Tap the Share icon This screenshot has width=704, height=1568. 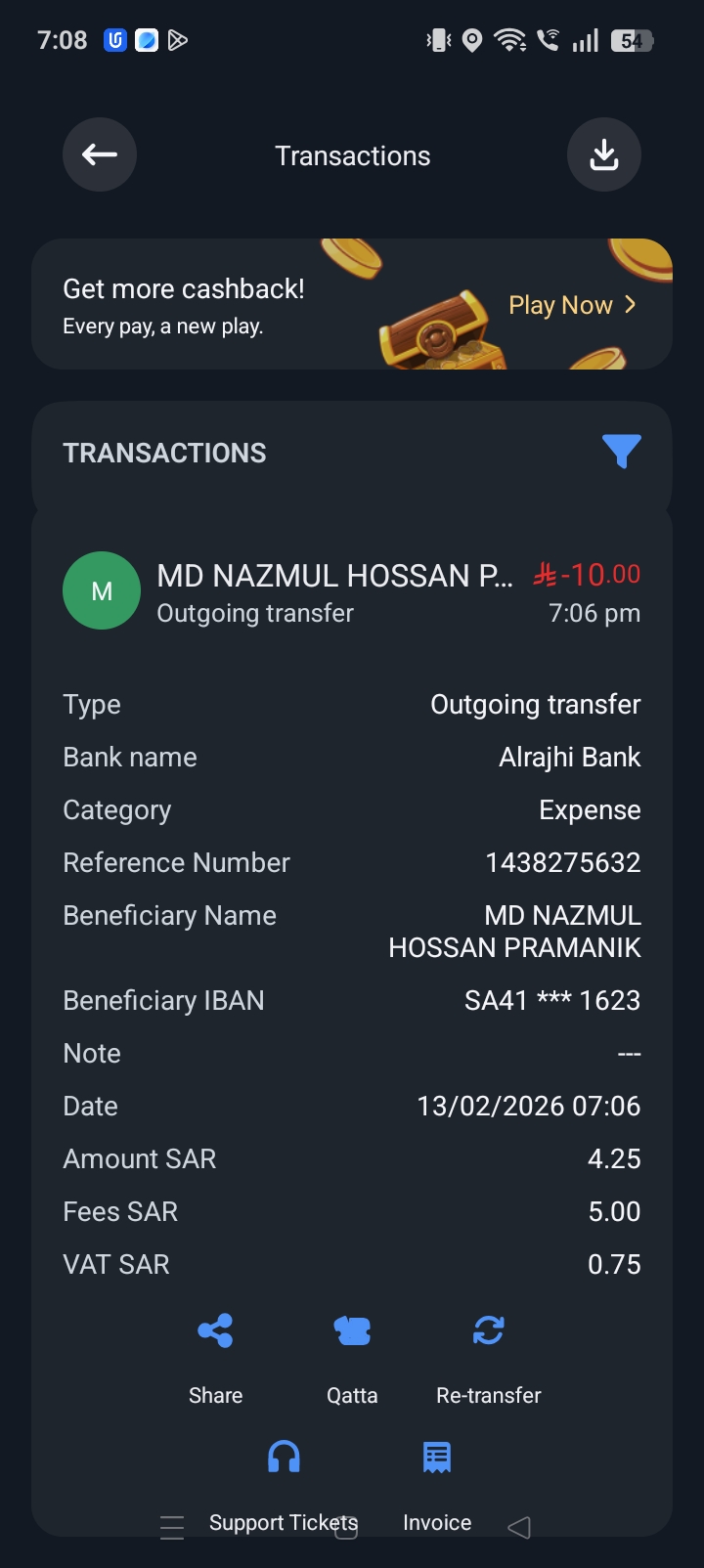click(x=215, y=1331)
